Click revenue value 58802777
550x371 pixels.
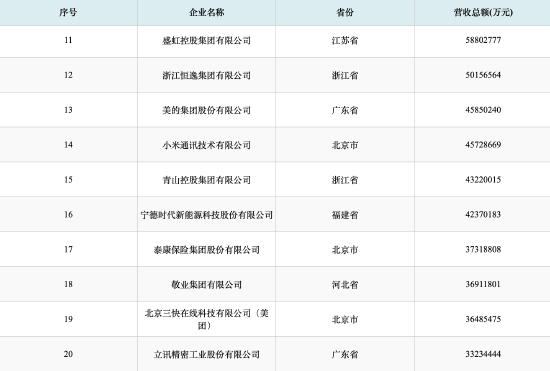click(x=483, y=40)
